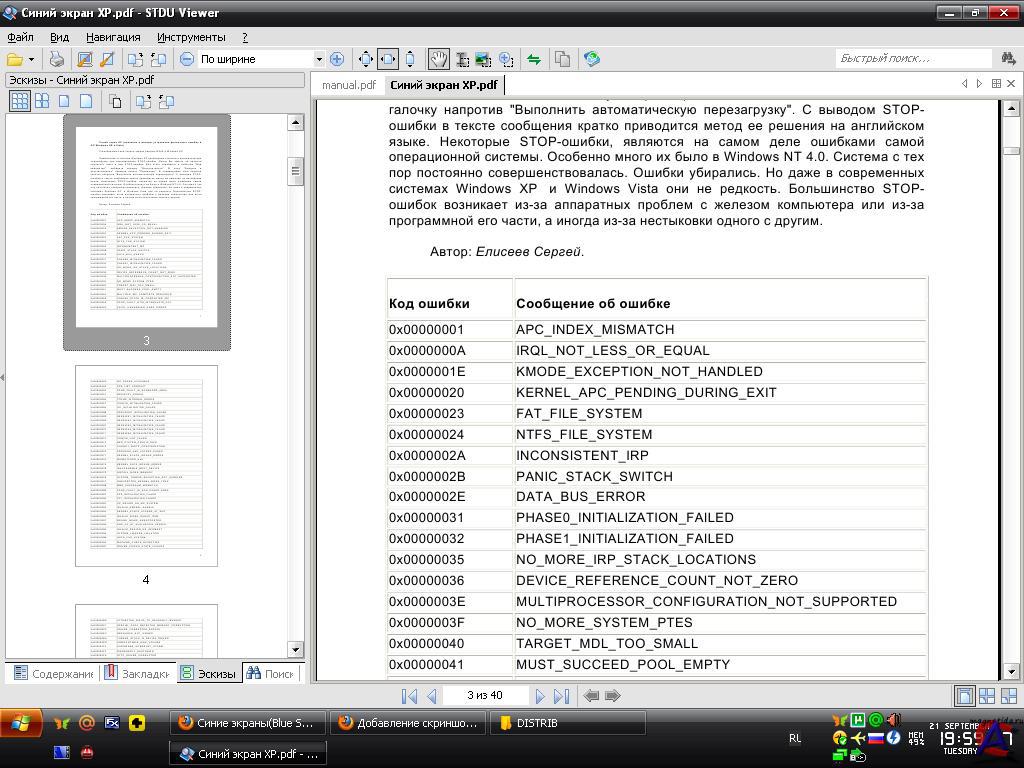Click the quick search field
Viewport: 1024px width, 768px height.
click(x=912, y=59)
